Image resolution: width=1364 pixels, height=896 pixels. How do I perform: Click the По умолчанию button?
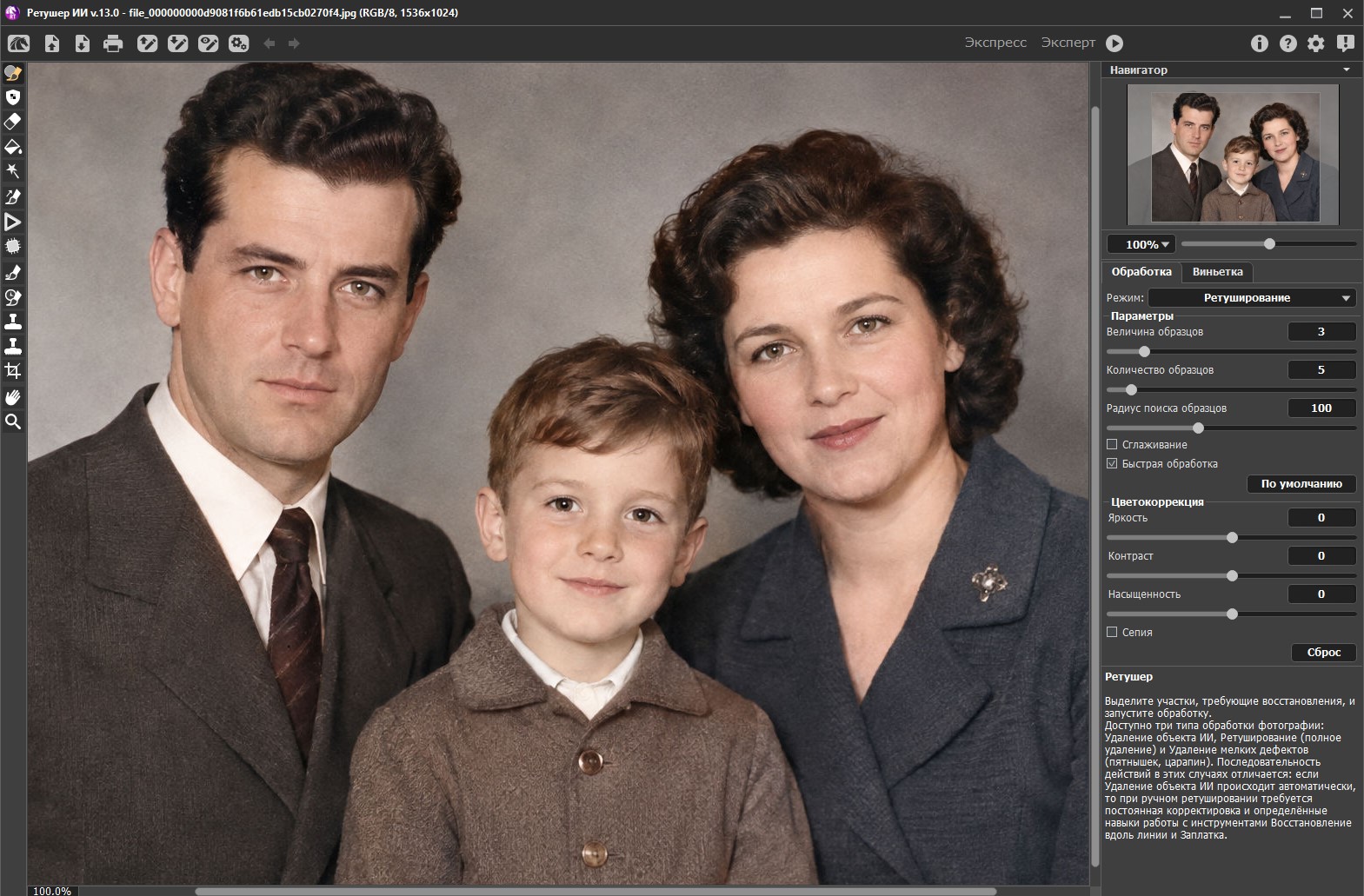1301,484
